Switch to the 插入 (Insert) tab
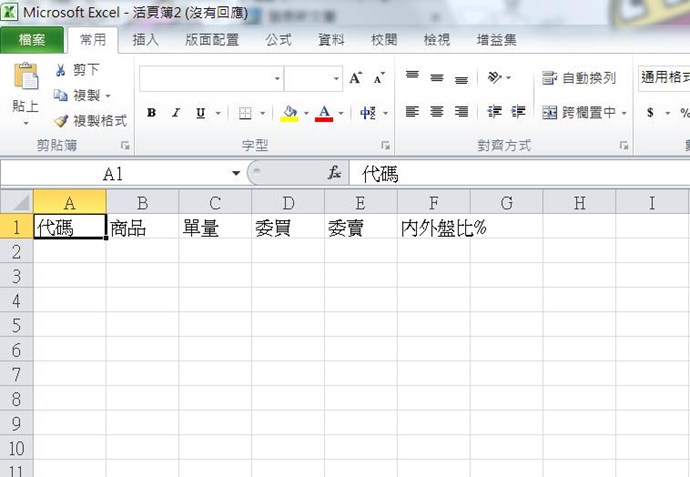Viewport: 690px width, 477px height. 146,40
